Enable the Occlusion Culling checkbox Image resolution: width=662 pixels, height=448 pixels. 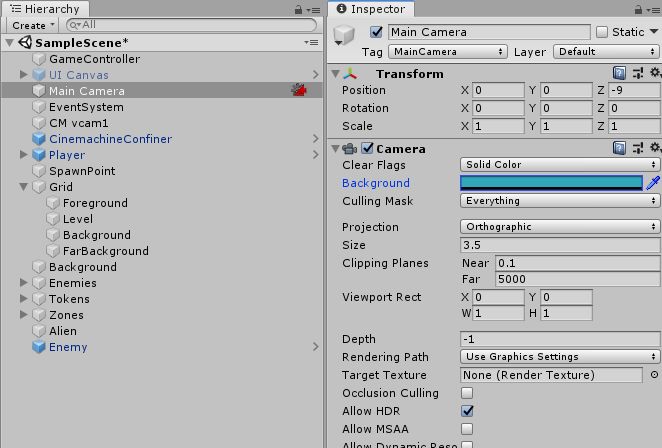(467, 393)
